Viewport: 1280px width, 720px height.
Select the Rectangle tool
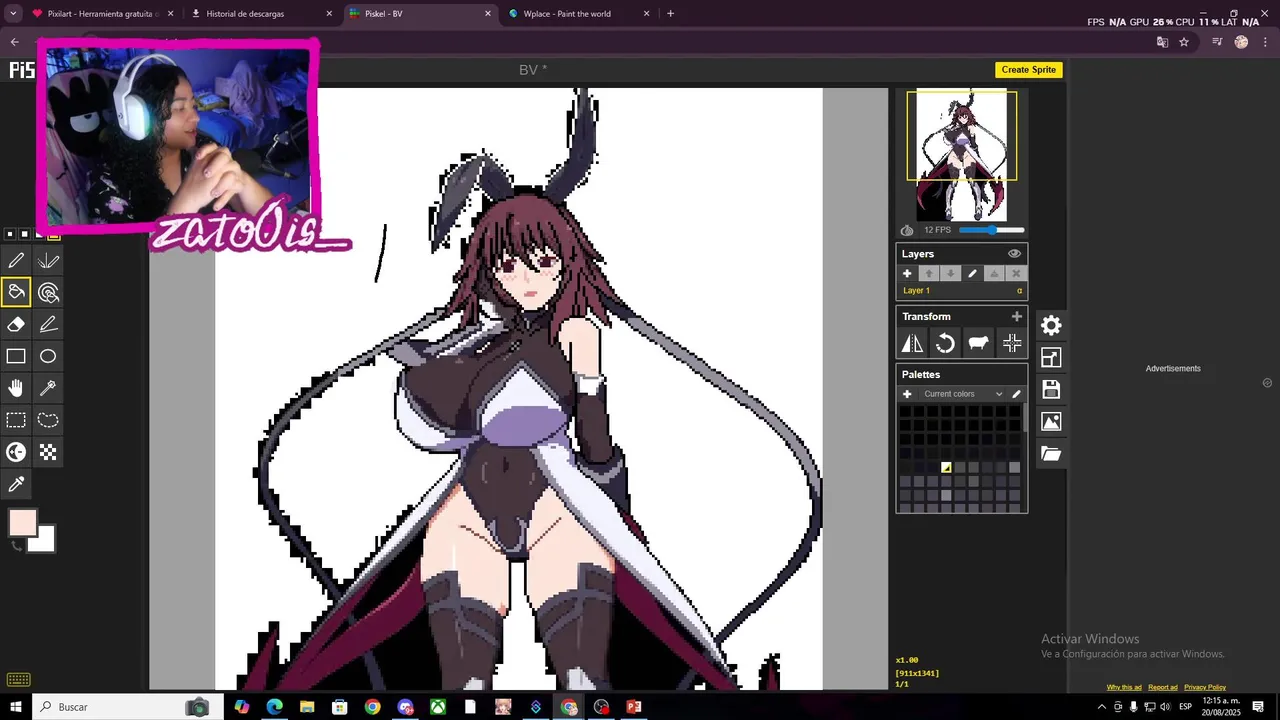tap(16, 357)
